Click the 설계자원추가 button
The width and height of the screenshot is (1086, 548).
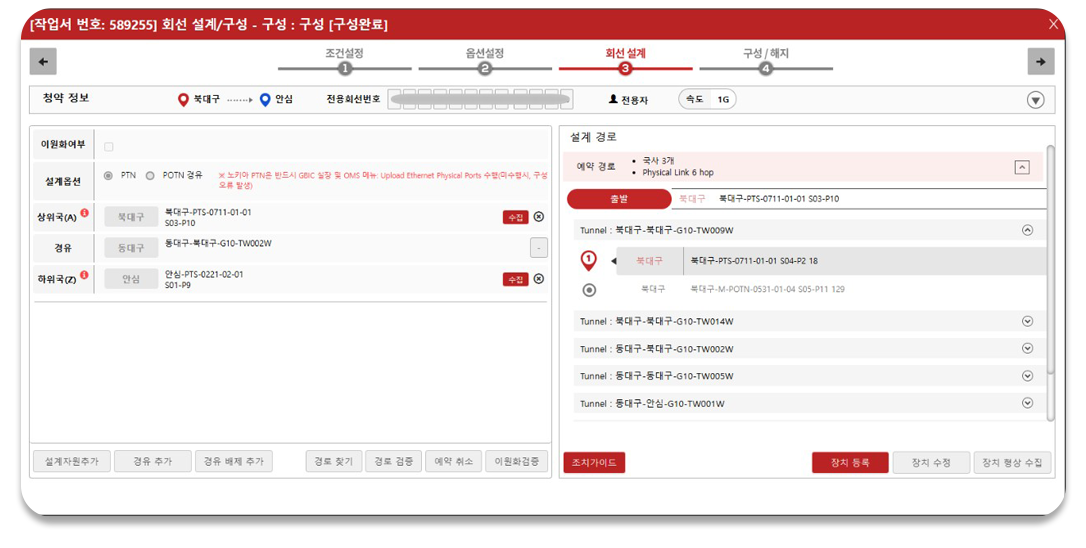[72, 461]
